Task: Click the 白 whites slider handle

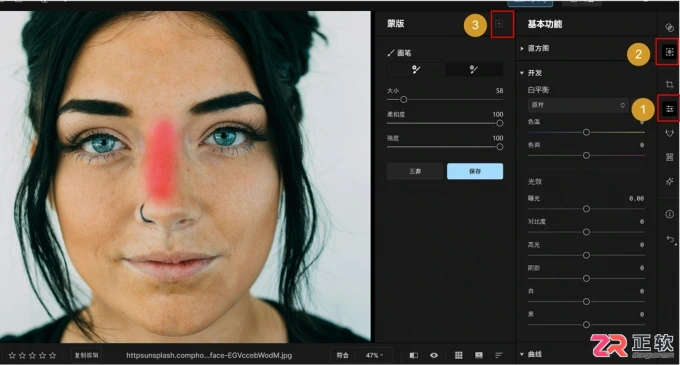Action: (586, 301)
